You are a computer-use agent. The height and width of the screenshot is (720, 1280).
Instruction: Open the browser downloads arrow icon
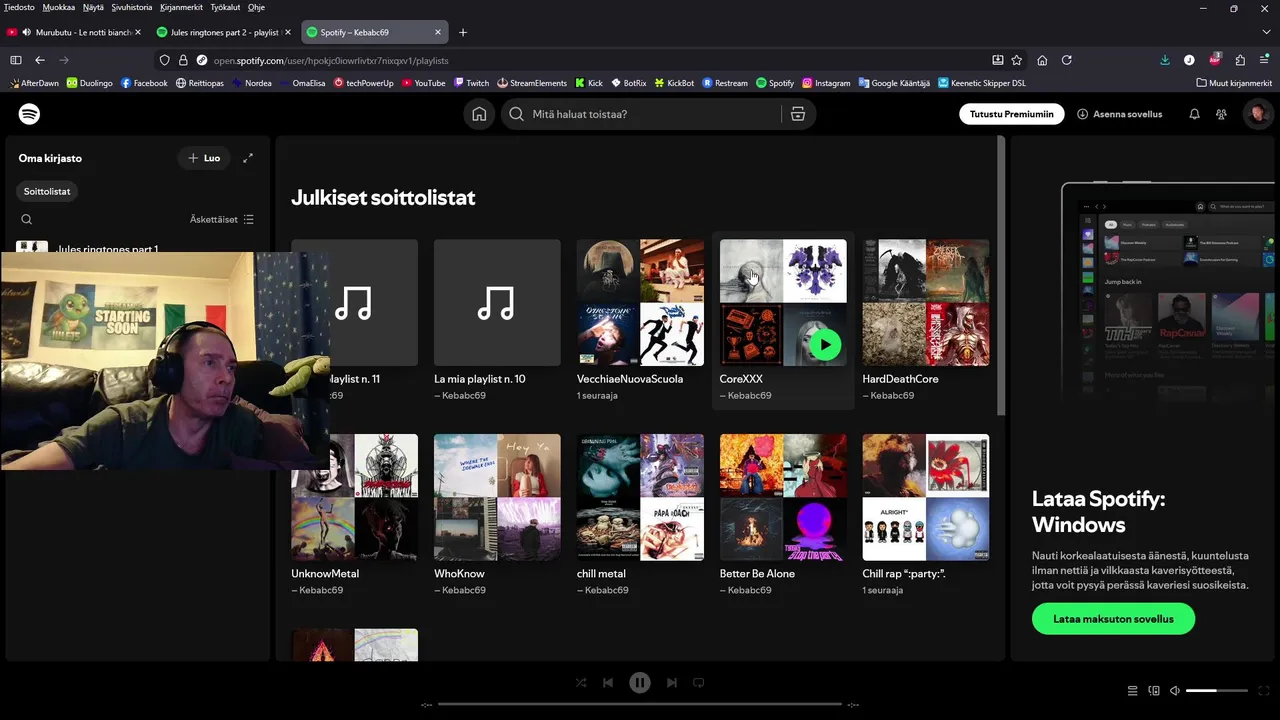1165,60
